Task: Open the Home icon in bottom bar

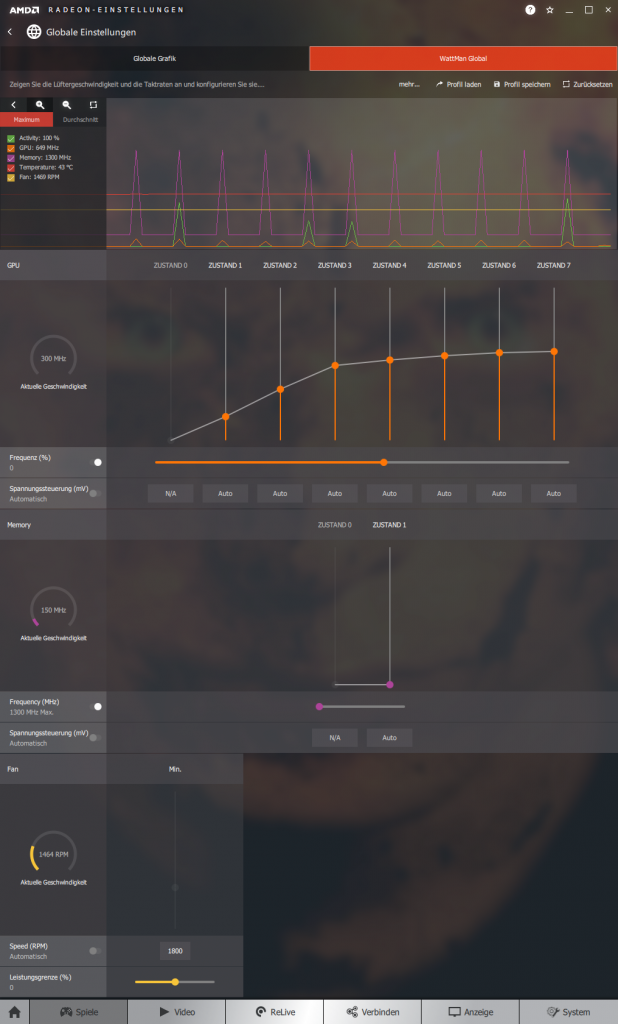Action: pos(14,1012)
